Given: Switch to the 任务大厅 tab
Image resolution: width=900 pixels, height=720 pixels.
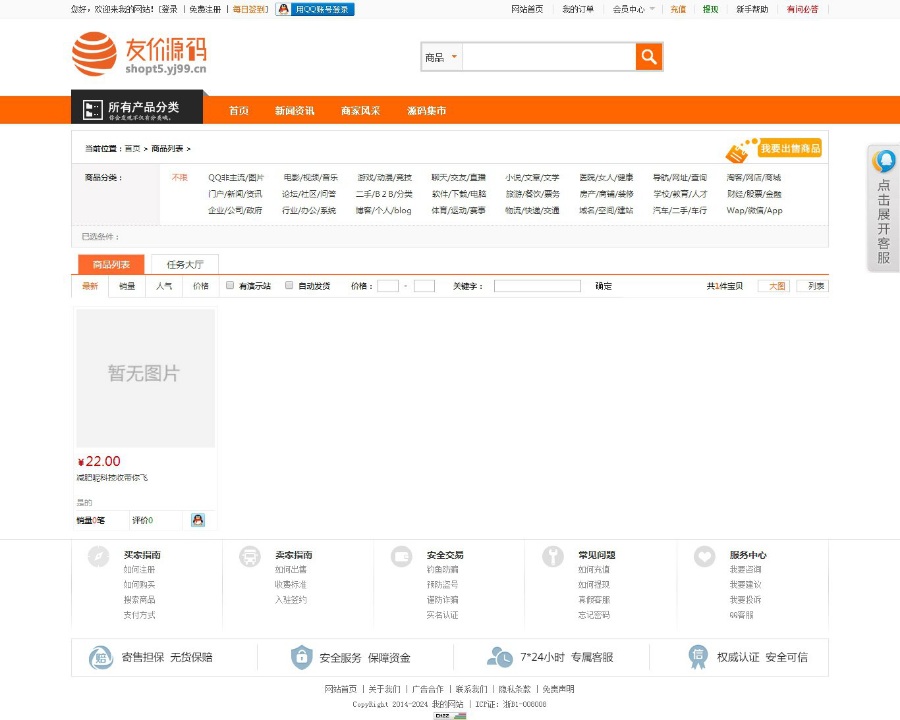Looking at the screenshot, I should (184, 264).
